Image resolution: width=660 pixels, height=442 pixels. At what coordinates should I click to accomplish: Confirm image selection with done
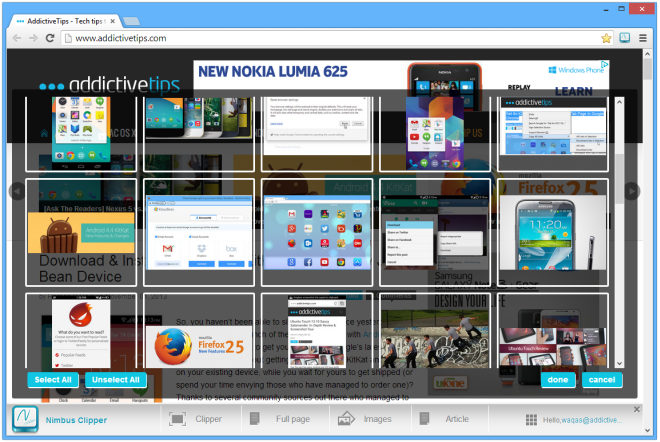558,380
